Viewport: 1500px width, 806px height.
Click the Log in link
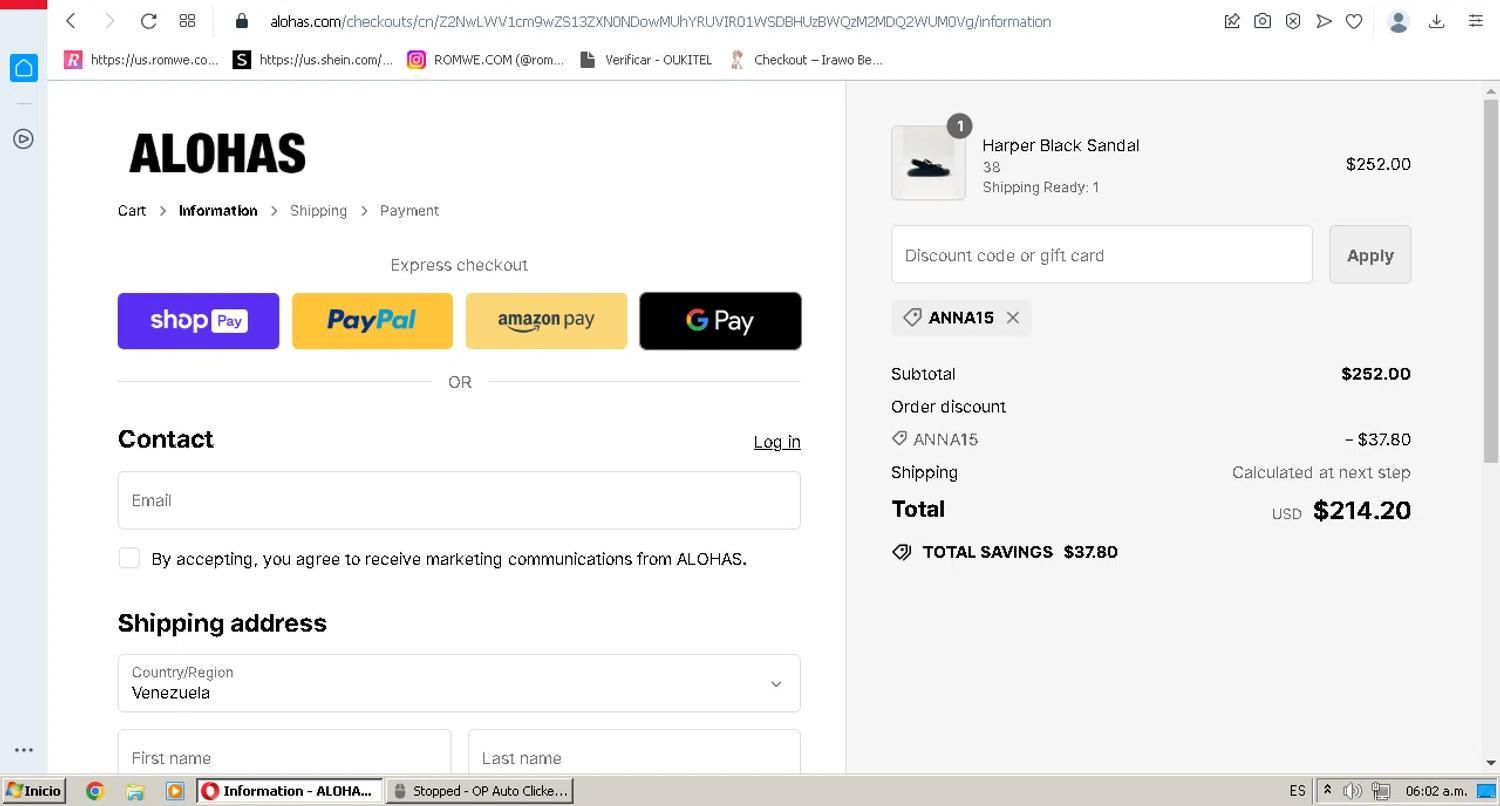click(x=777, y=442)
